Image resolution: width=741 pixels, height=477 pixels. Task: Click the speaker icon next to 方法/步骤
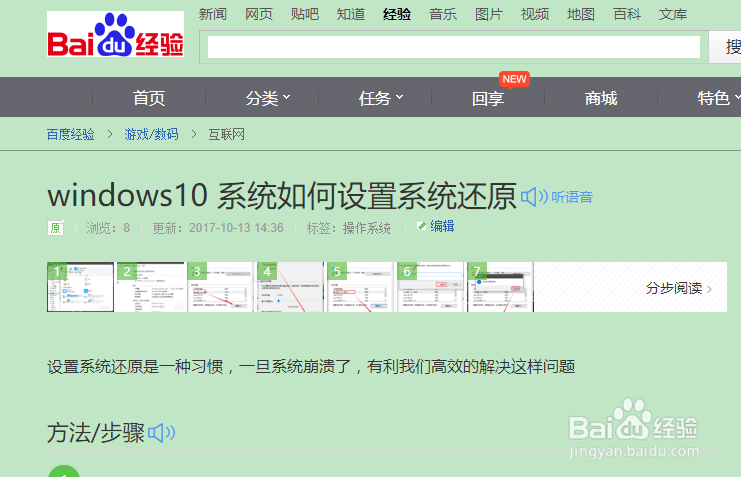pos(162,433)
